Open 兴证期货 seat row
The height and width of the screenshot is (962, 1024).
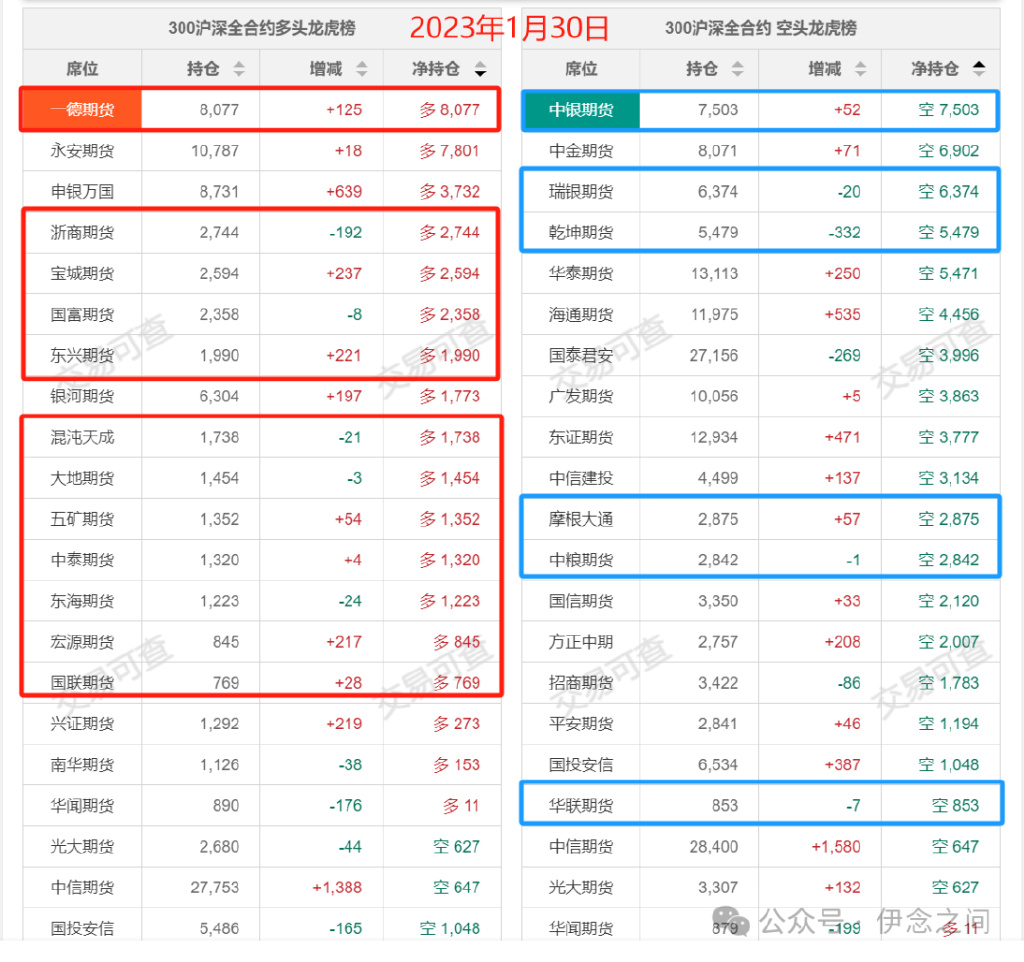[x=261, y=724]
